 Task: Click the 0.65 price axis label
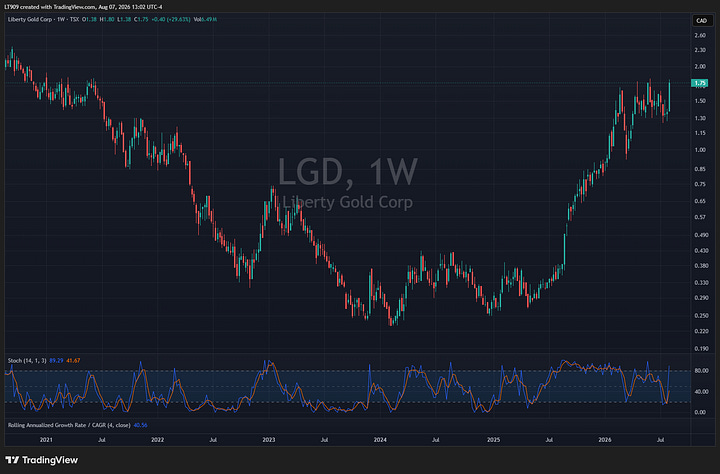700,201
